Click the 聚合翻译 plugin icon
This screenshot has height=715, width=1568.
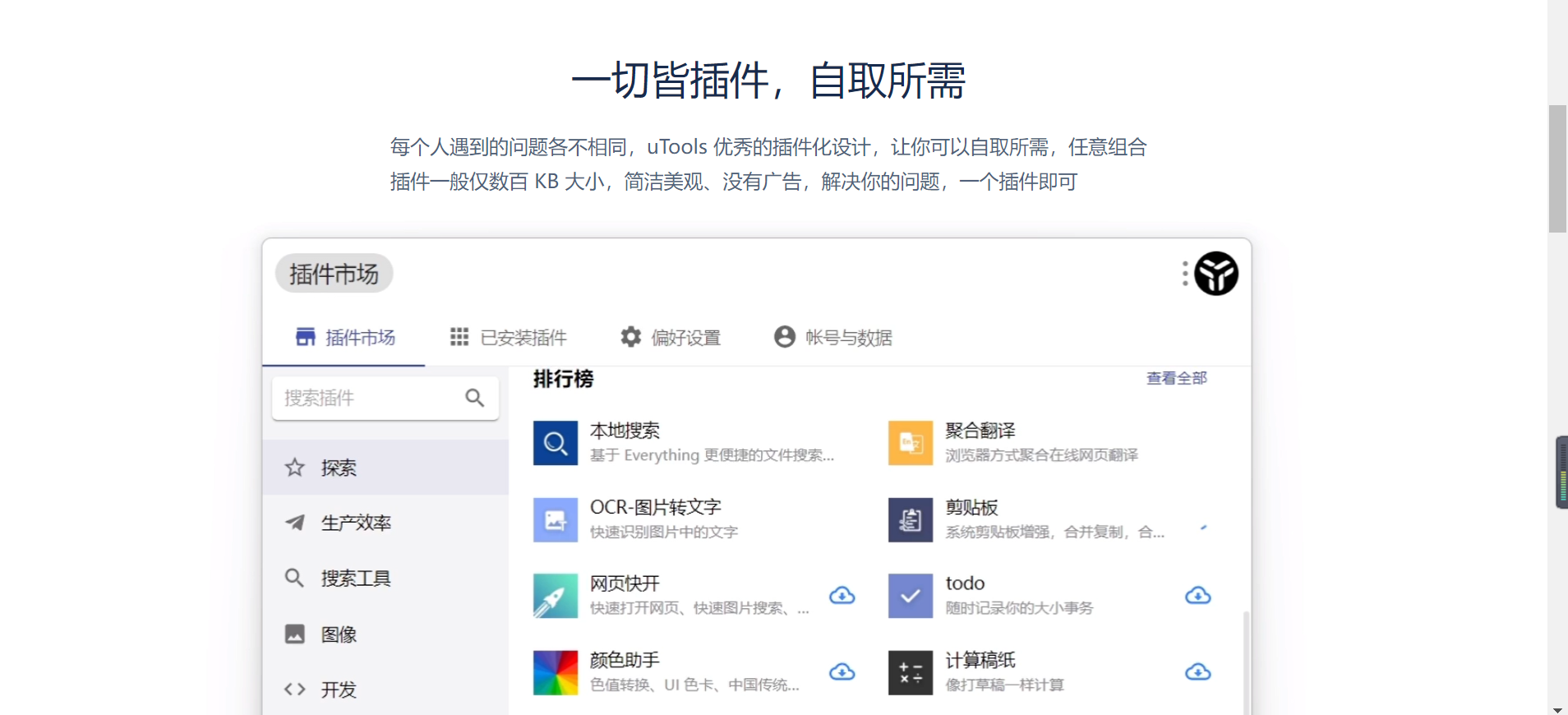coord(911,443)
